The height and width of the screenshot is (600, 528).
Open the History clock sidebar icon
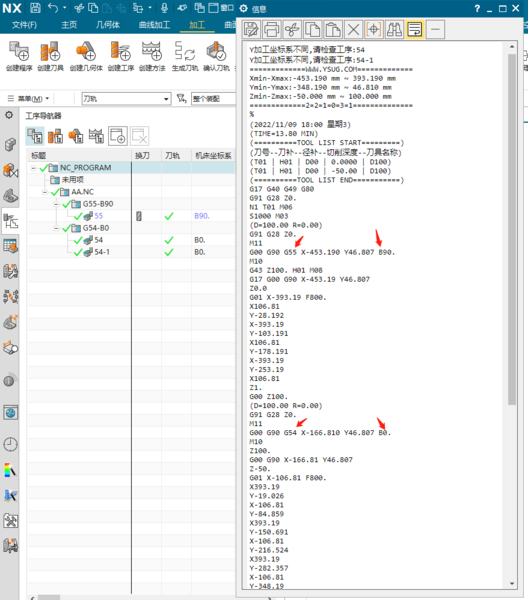pyautogui.click(x=10, y=444)
